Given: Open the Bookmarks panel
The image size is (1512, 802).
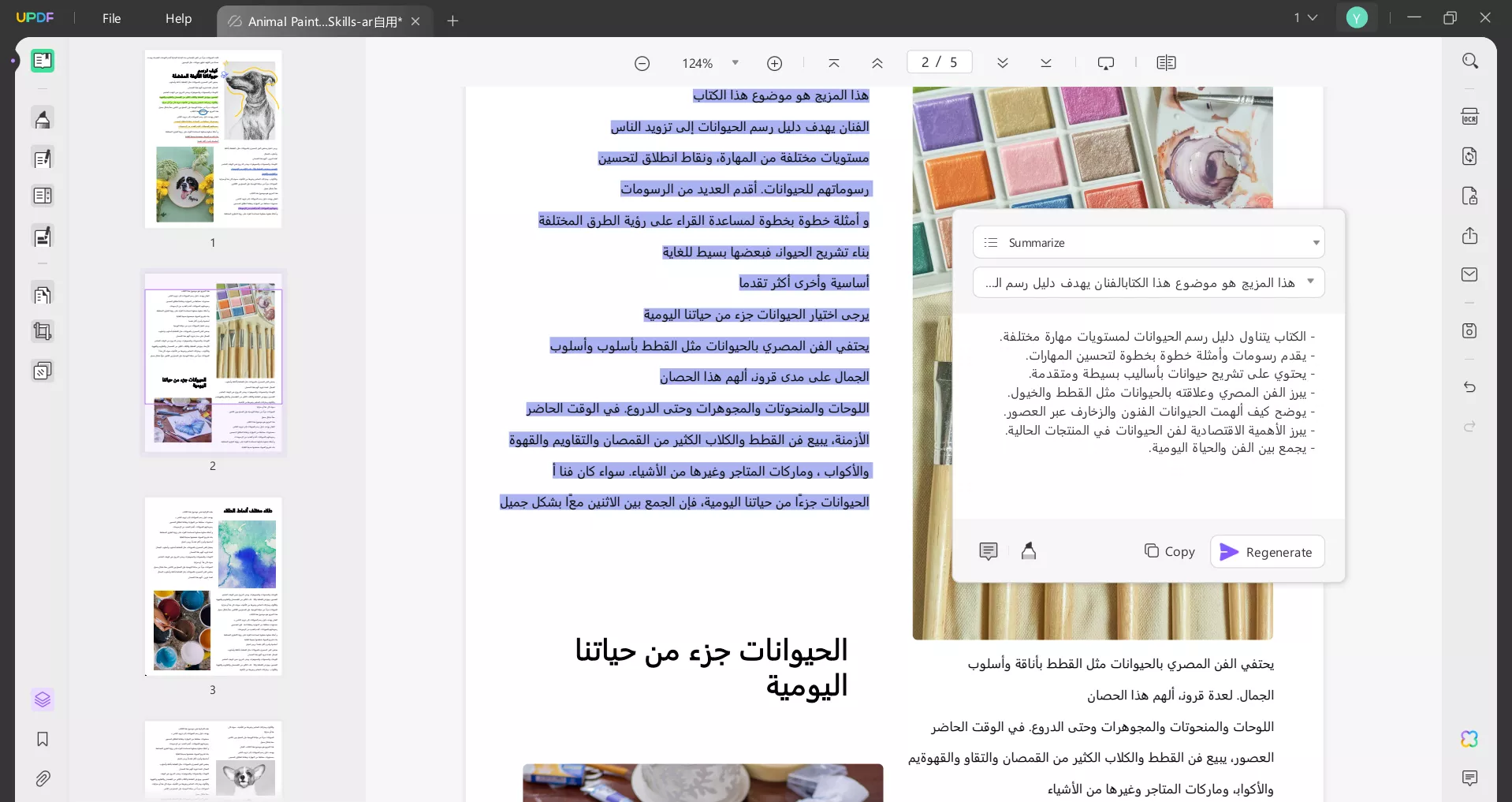Looking at the screenshot, I should pyautogui.click(x=43, y=740).
